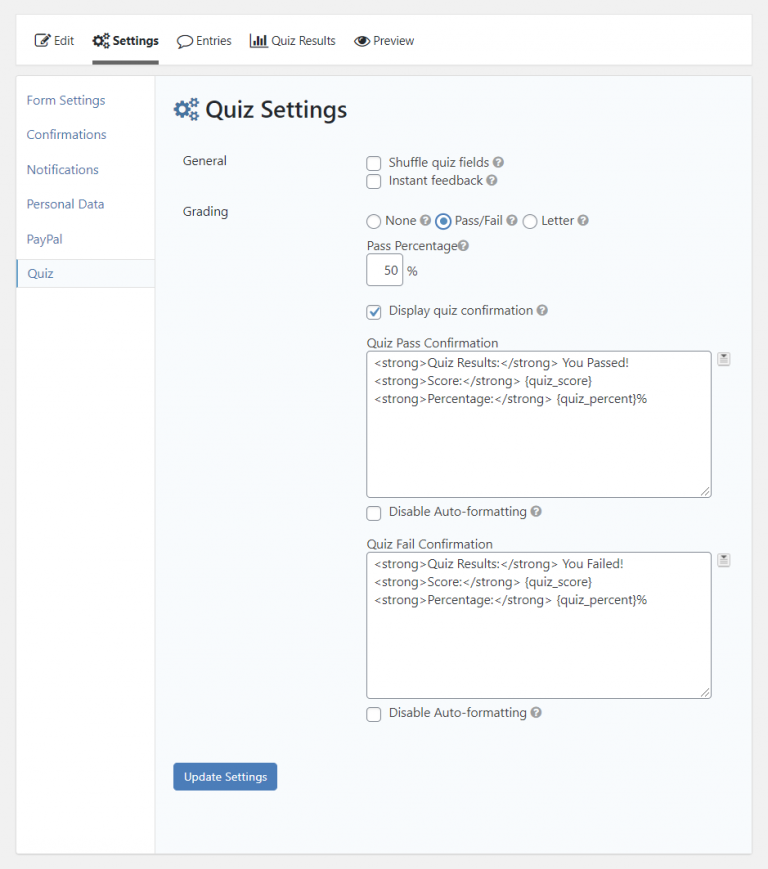This screenshot has height=869, width=768.
Task: Click the help icon beside the Pass/Fail option
Action: [x=512, y=221]
